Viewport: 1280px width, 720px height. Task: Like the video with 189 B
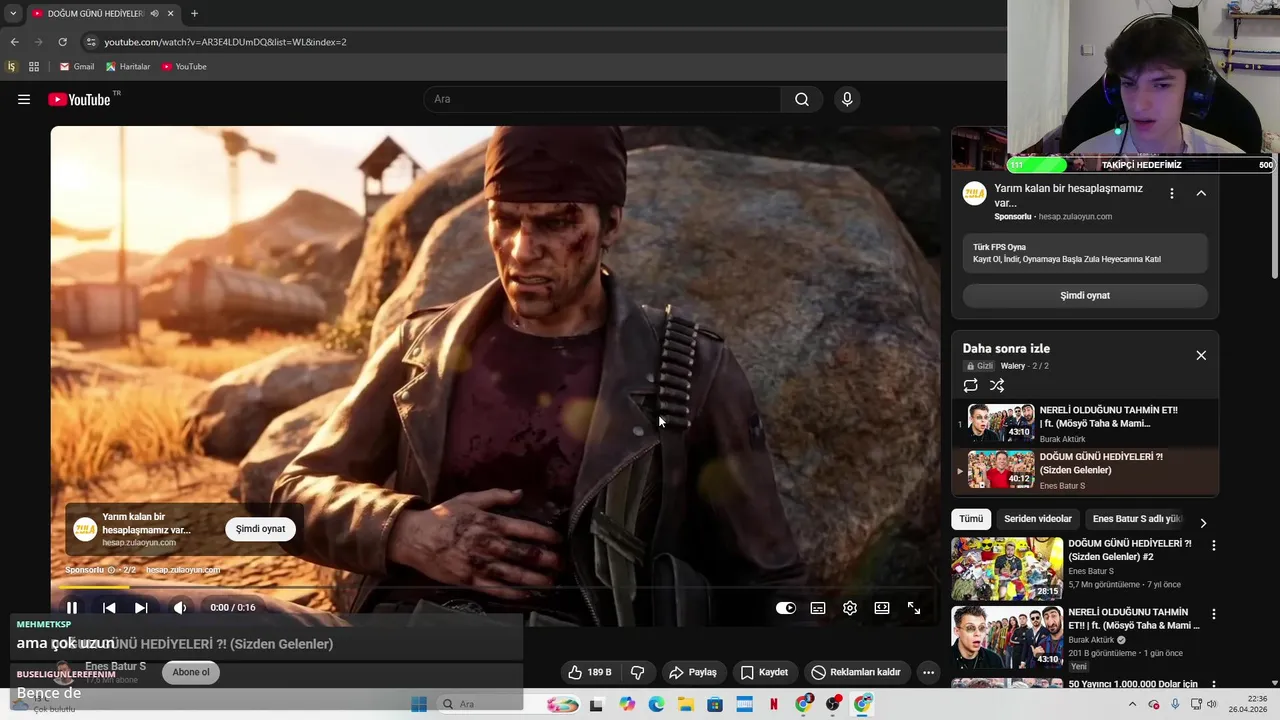(x=589, y=672)
